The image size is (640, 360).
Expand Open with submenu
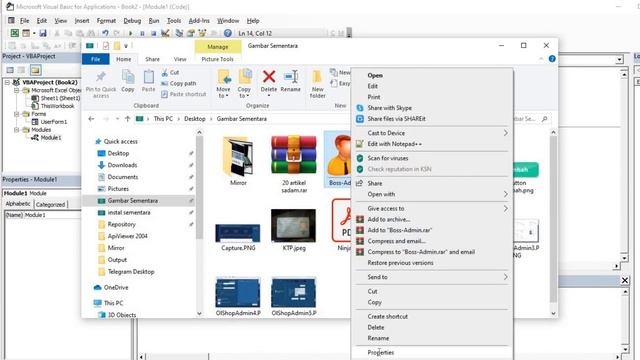[x=506, y=194]
